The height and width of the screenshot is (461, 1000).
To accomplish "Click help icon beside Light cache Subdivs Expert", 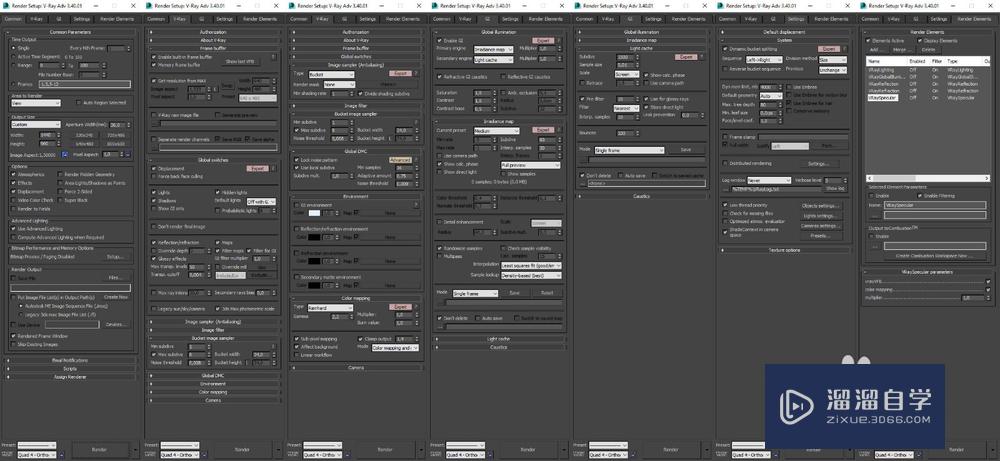I will (702, 57).
